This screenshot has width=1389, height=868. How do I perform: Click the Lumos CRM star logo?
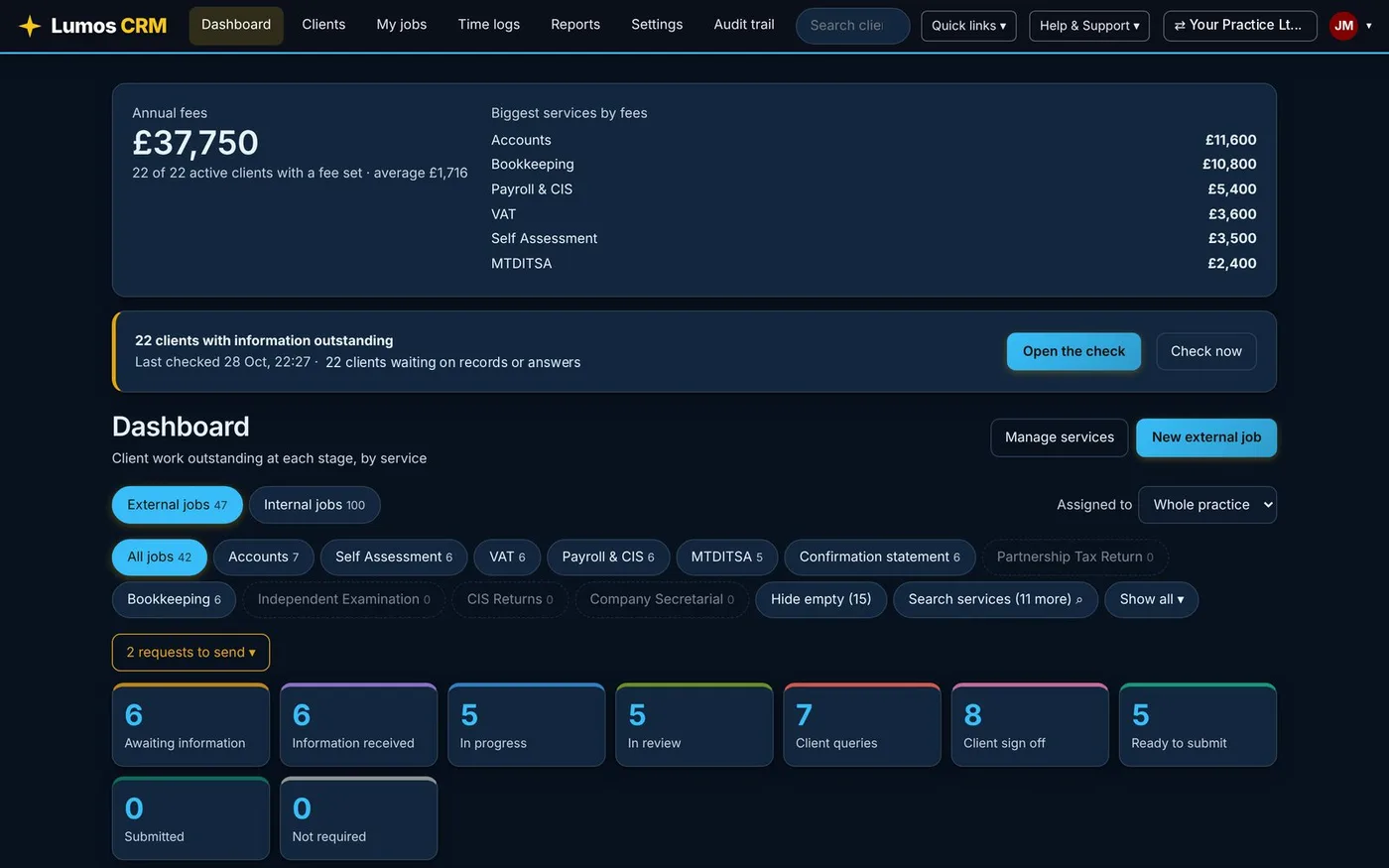(30, 26)
